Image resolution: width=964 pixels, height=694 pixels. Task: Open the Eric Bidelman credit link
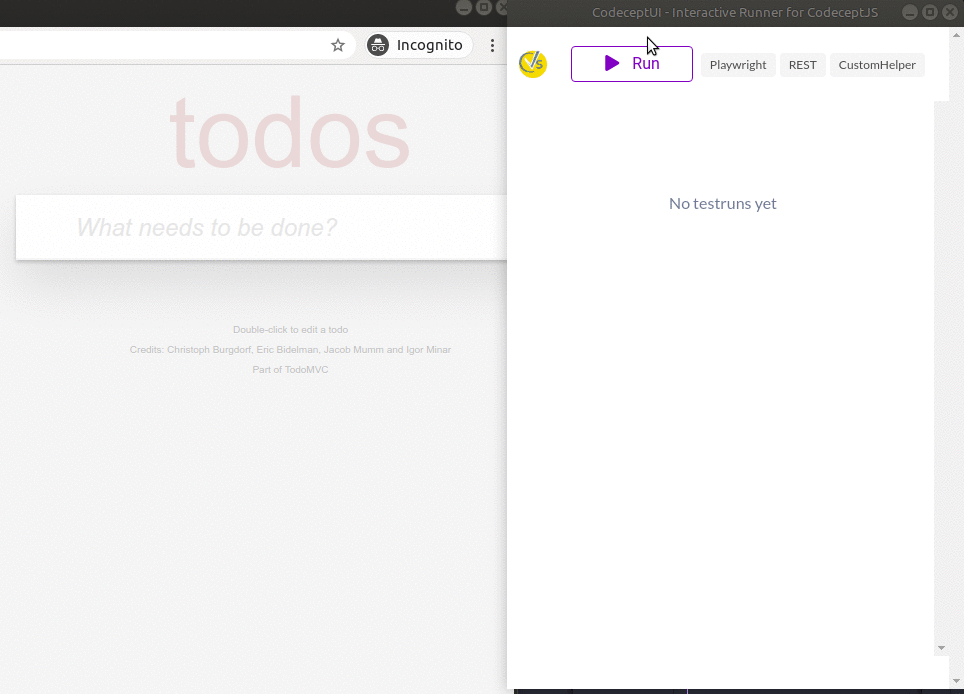click(287, 350)
